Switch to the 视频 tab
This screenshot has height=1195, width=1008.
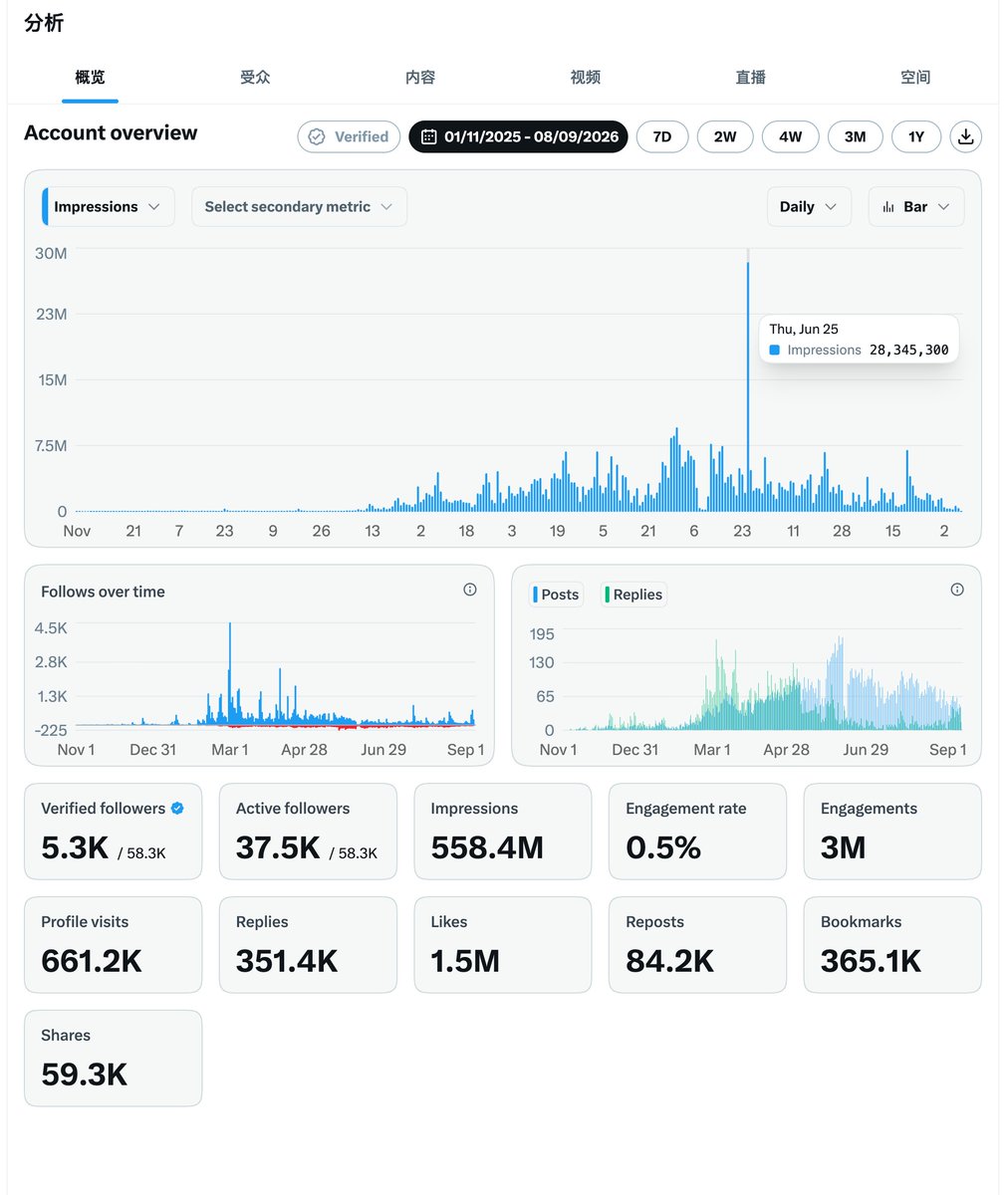(586, 77)
